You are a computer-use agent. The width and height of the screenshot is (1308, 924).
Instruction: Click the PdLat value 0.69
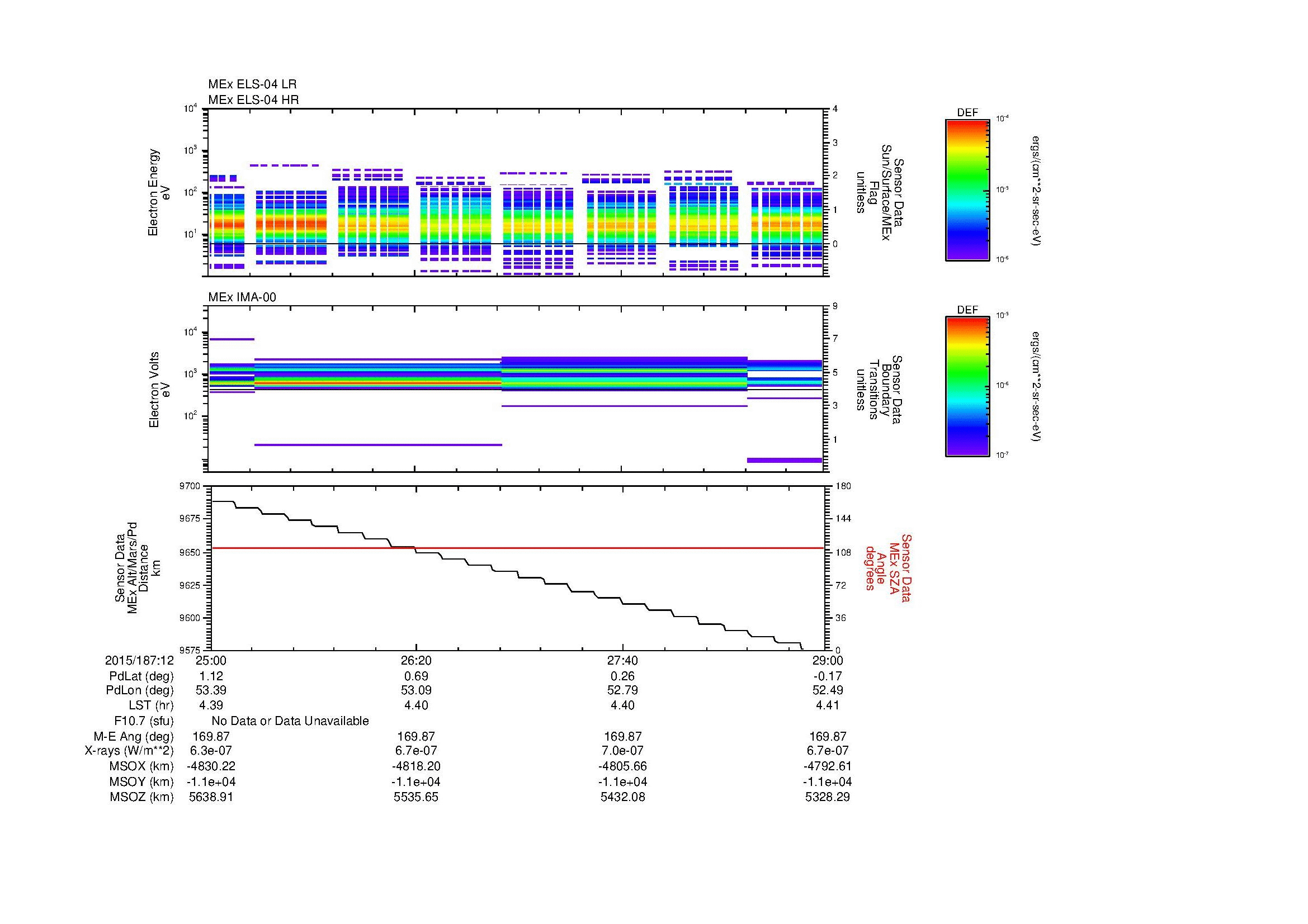tap(417, 676)
